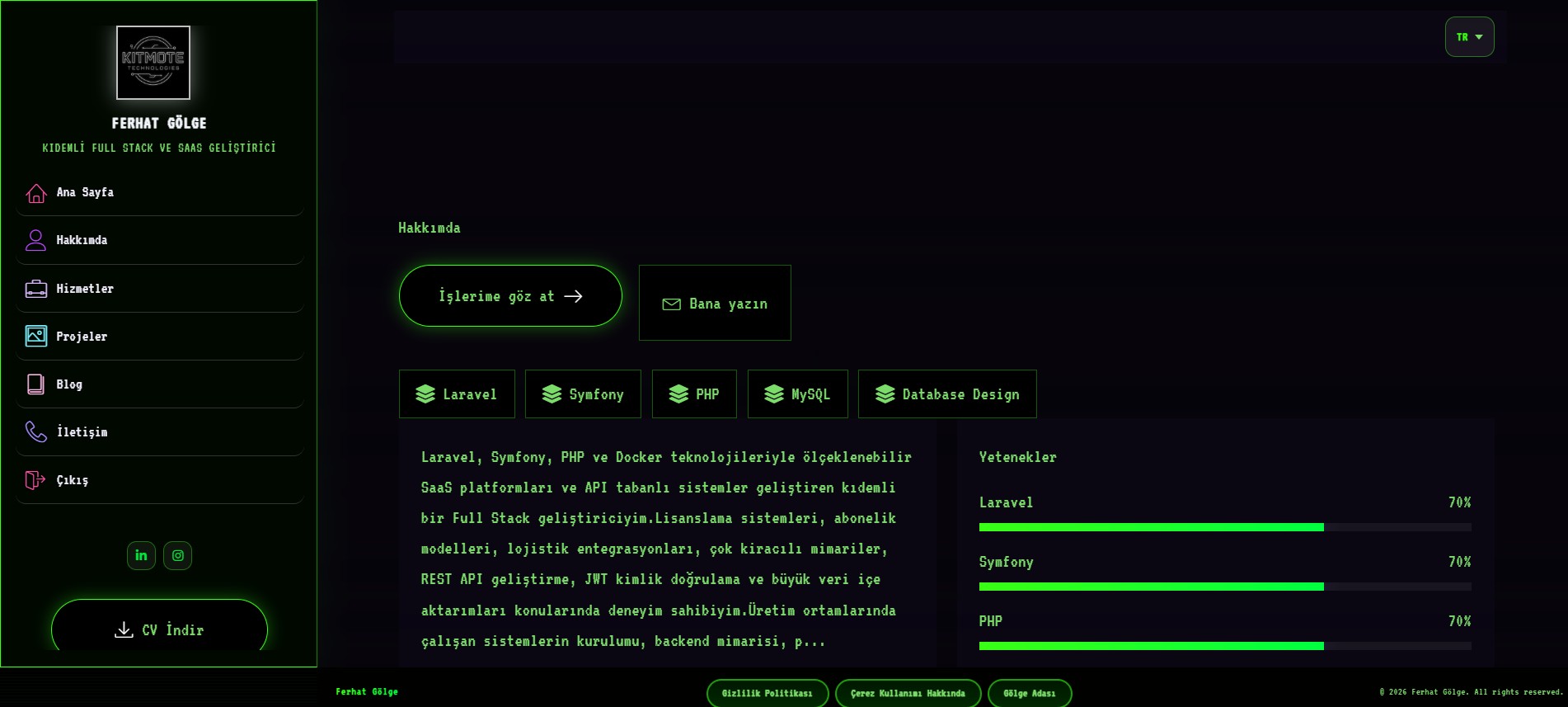Click the picture icon beside Projeler

pos(36,337)
